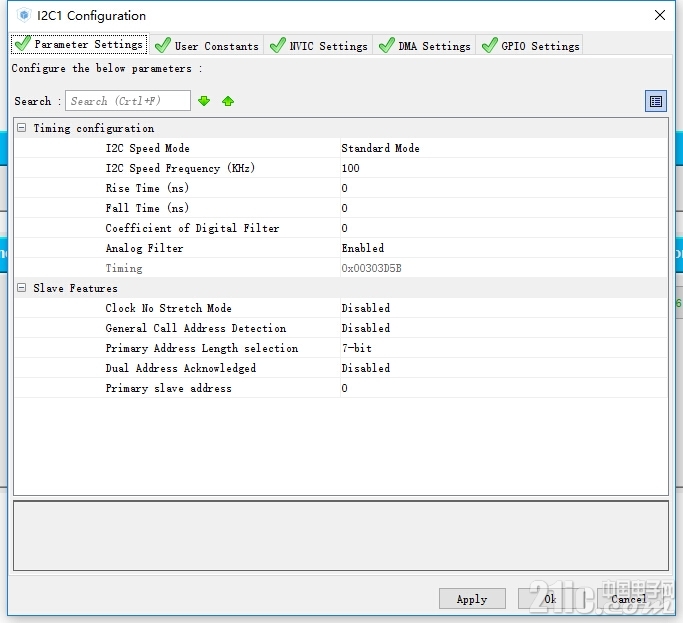
Task: Toggle the parameter description view icon
Action: click(x=656, y=101)
